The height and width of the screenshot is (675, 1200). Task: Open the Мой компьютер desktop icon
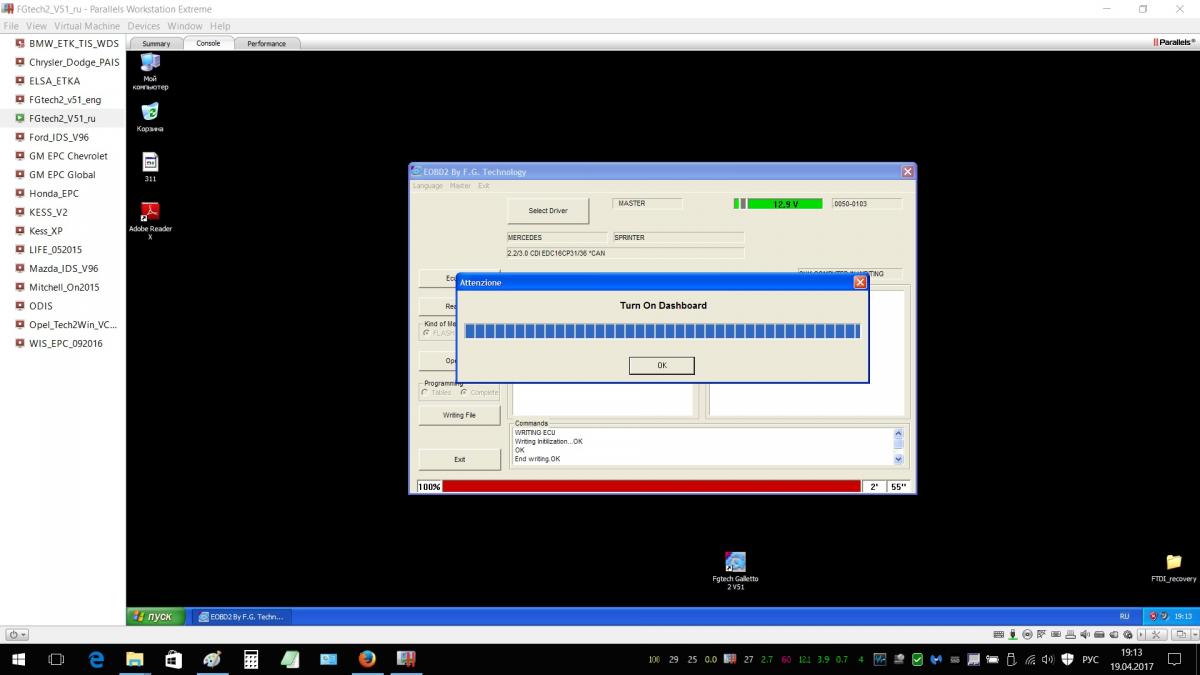pyautogui.click(x=150, y=71)
